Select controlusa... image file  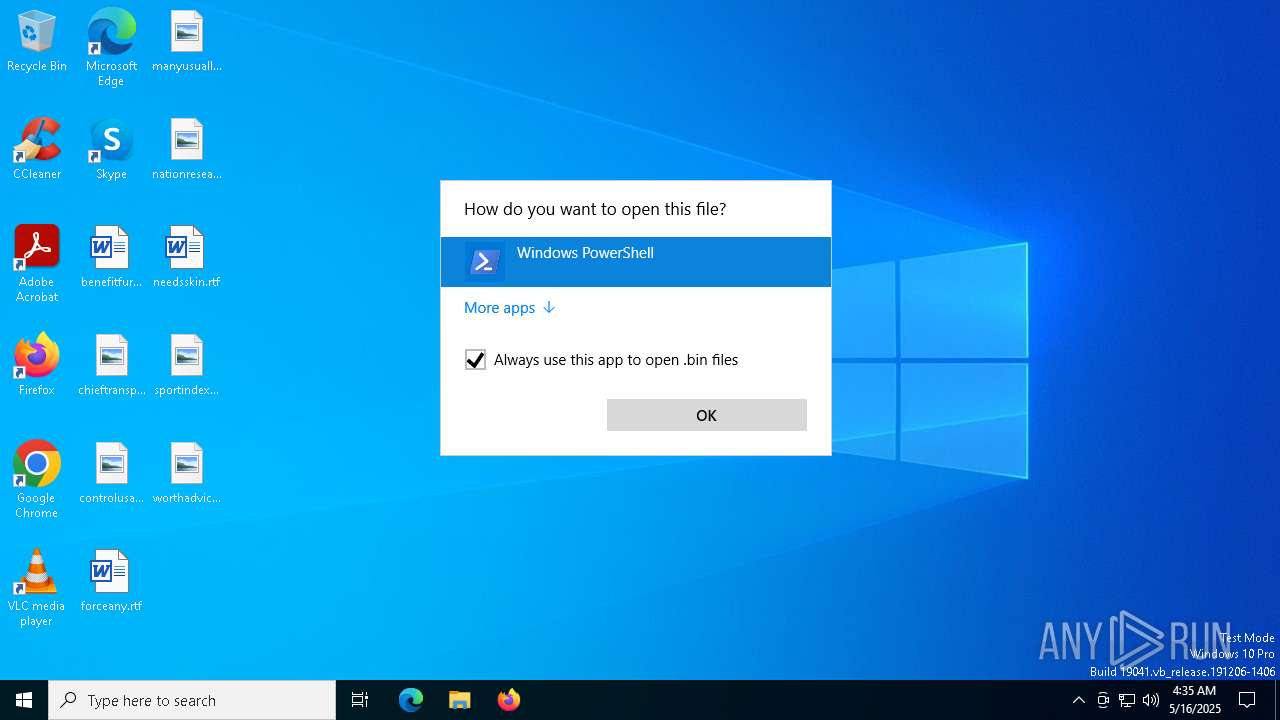click(111, 473)
